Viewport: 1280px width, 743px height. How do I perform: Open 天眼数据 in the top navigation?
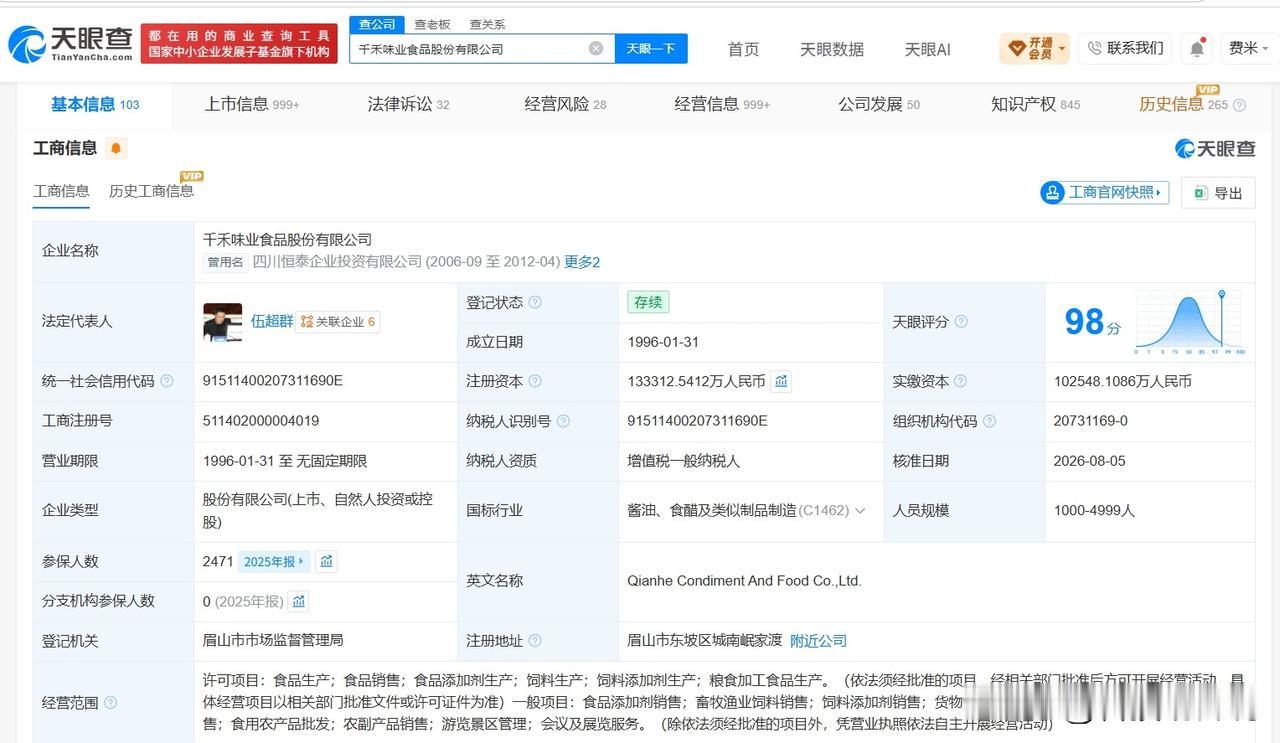click(x=832, y=49)
